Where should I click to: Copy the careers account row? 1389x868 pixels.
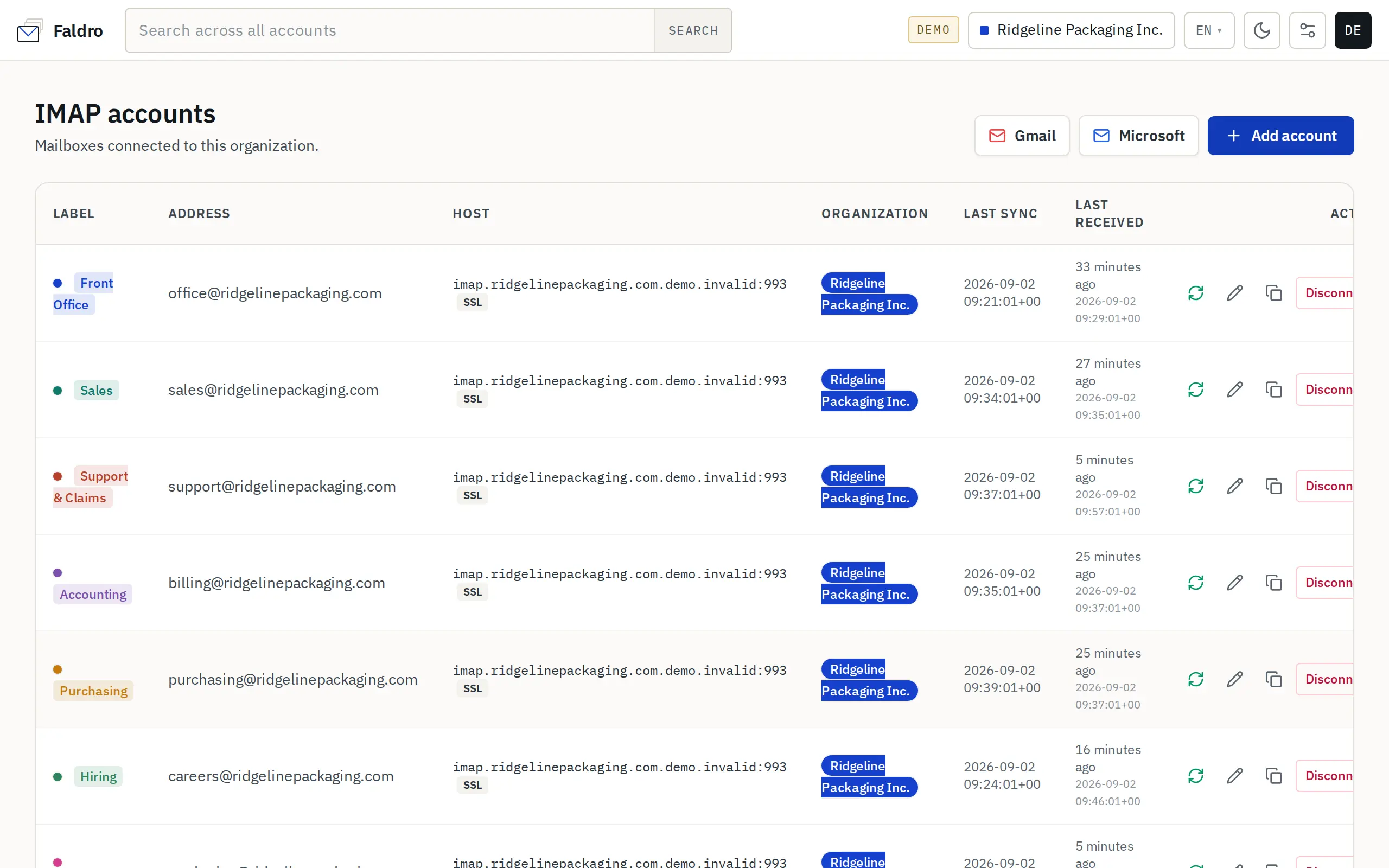pos(1273,776)
